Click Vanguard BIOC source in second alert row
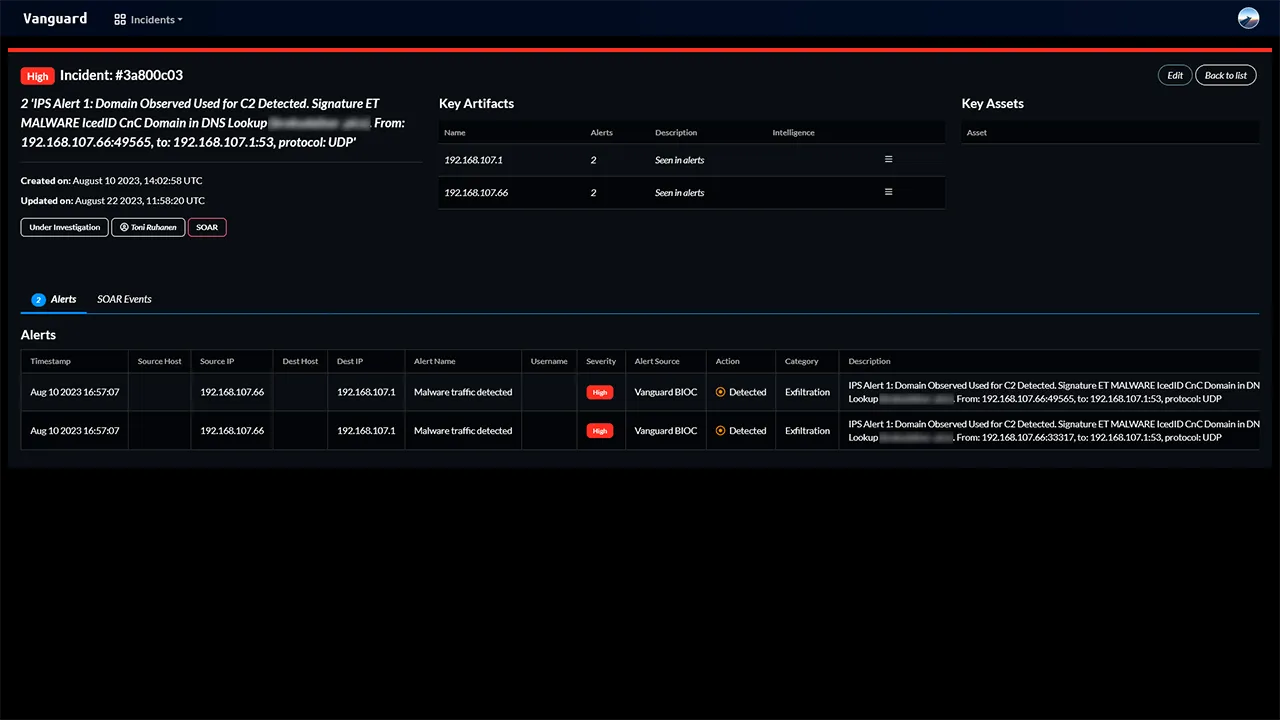The height and width of the screenshot is (720, 1280). [666, 431]
